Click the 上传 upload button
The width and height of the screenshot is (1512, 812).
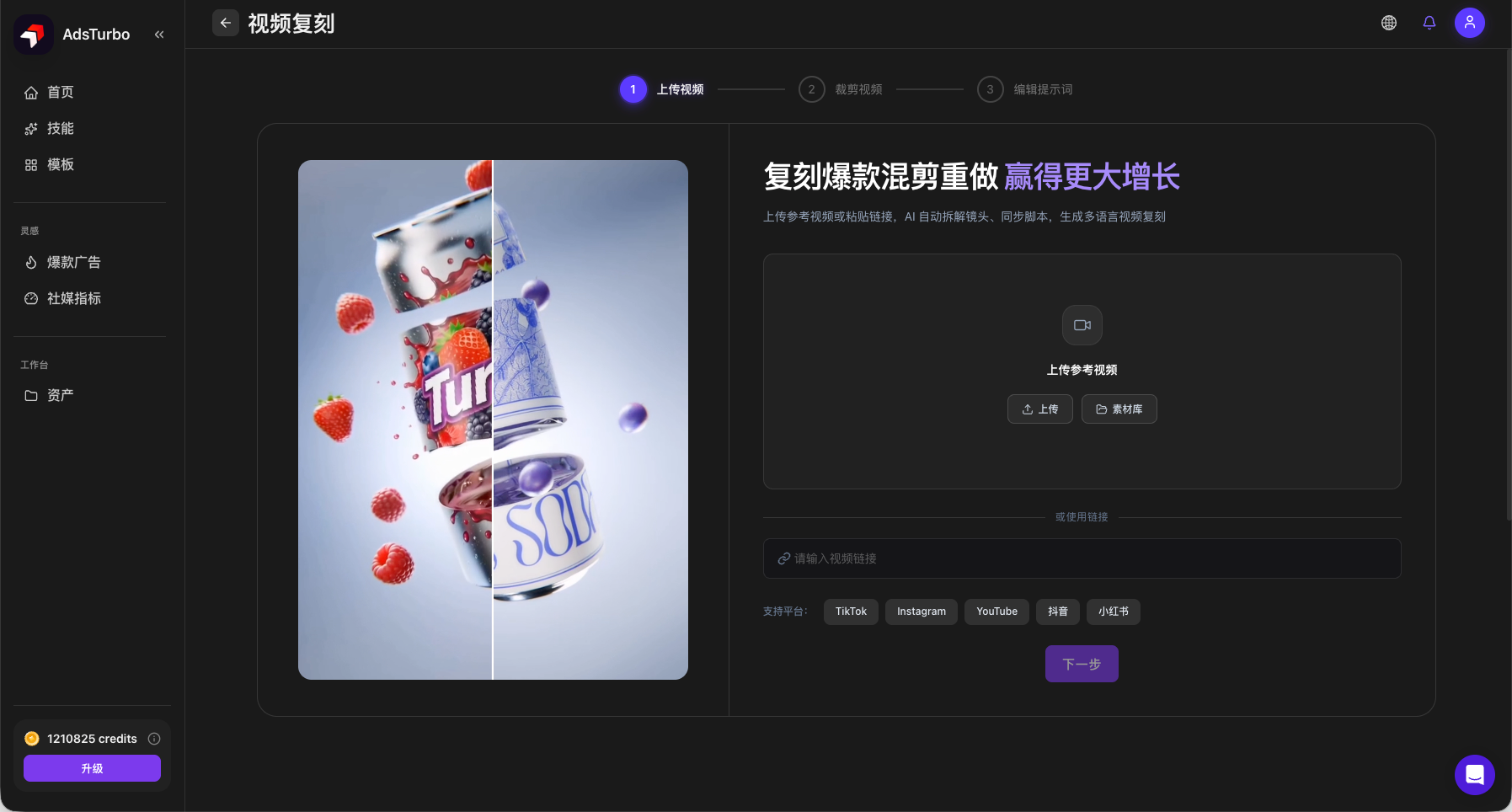point(1040,409)
